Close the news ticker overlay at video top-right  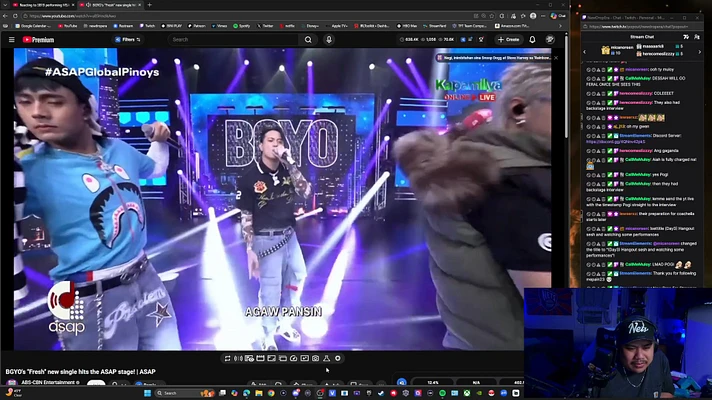point(556,58)
